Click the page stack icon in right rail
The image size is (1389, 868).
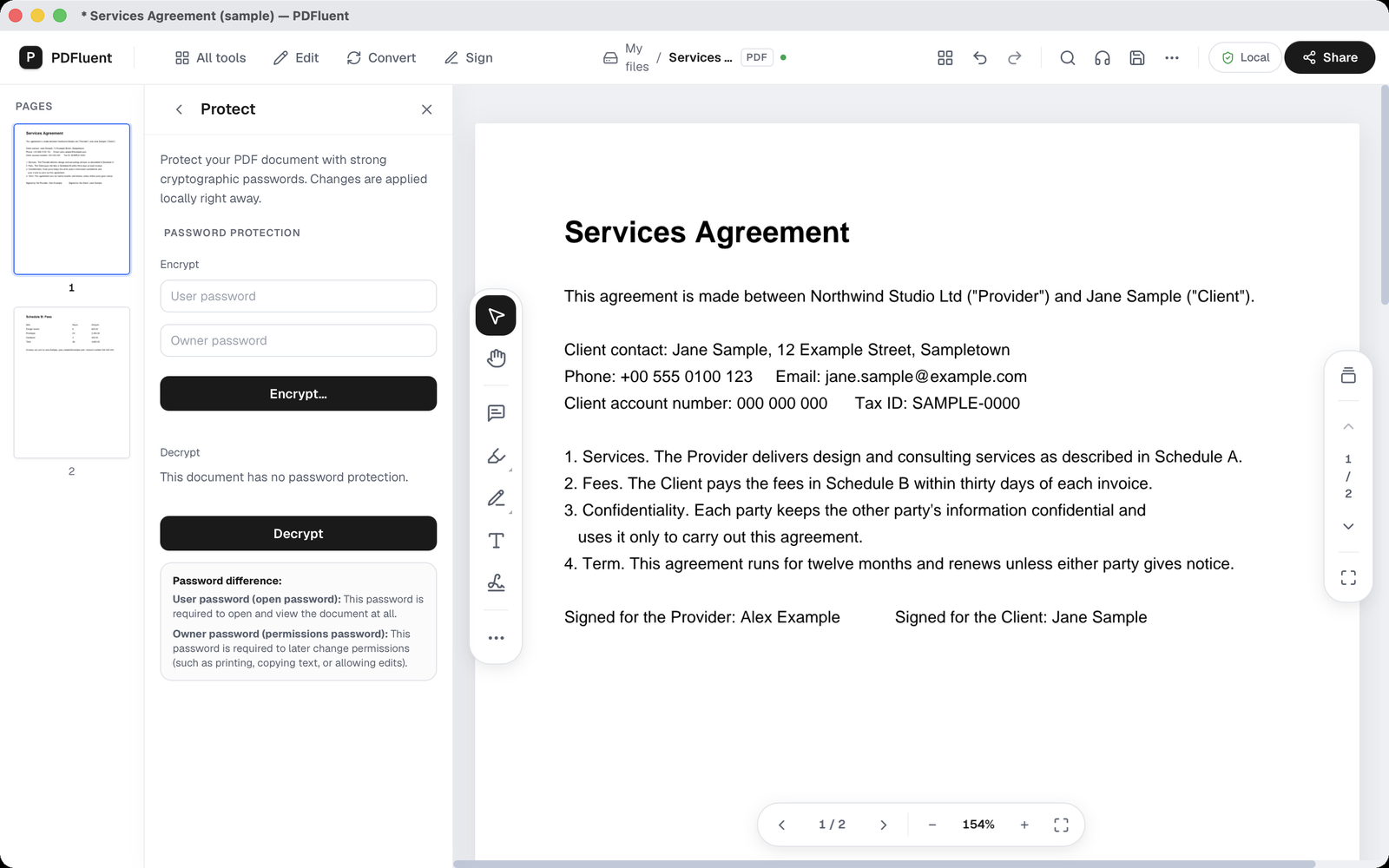[1348, 376]
